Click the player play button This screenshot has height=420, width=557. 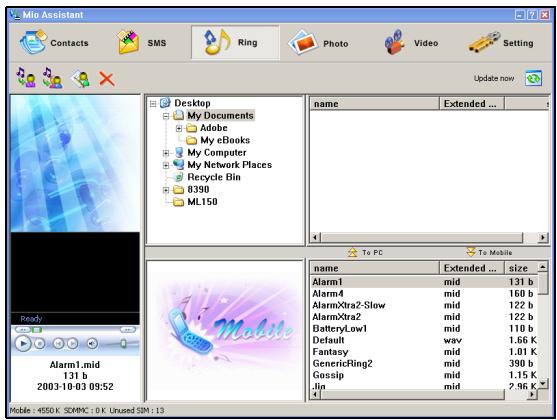click(x=23, y=344)
